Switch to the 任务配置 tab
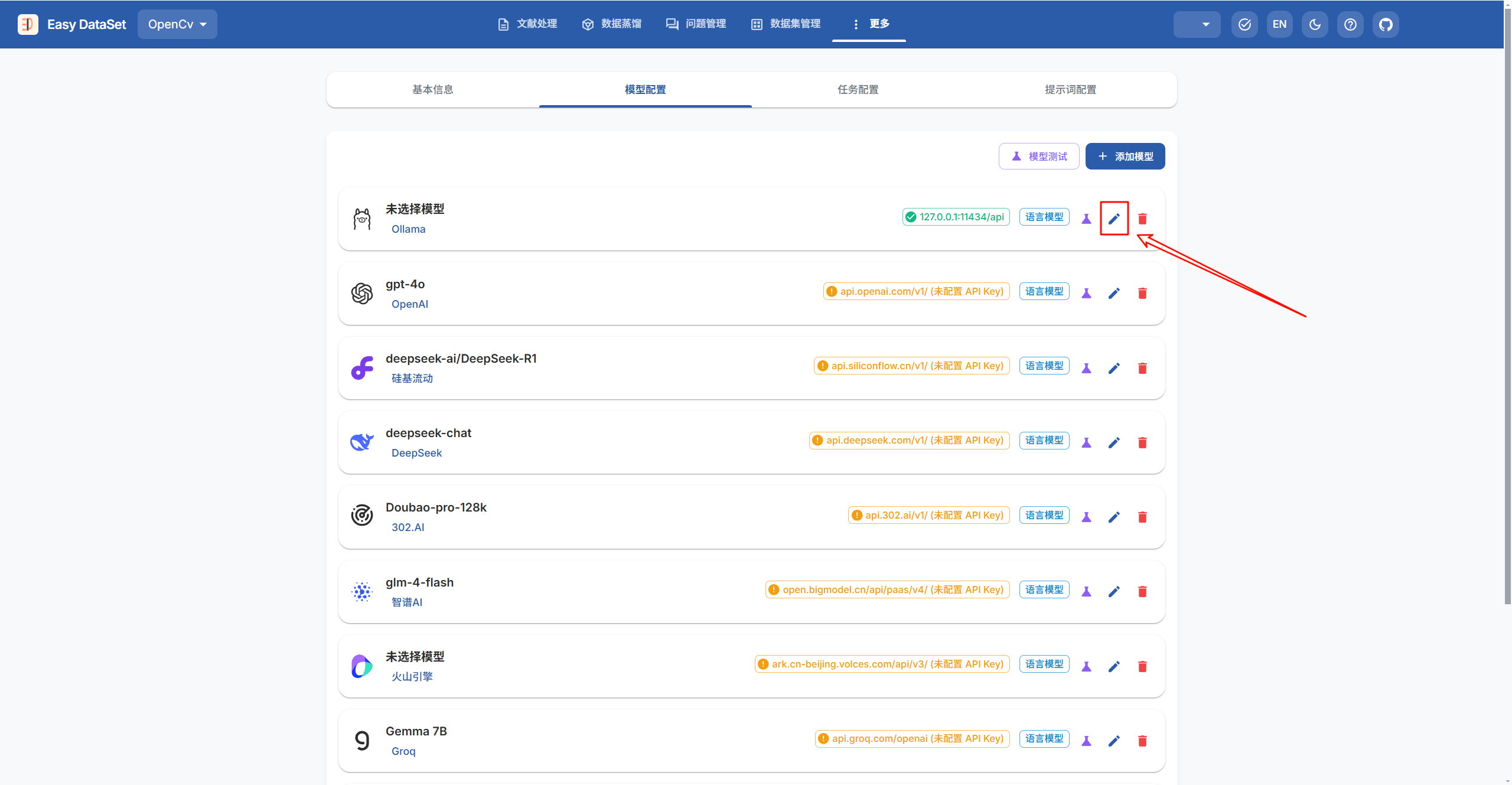Image resolution: width=1512 pixels, height=785 pixels. pos(858,89)
